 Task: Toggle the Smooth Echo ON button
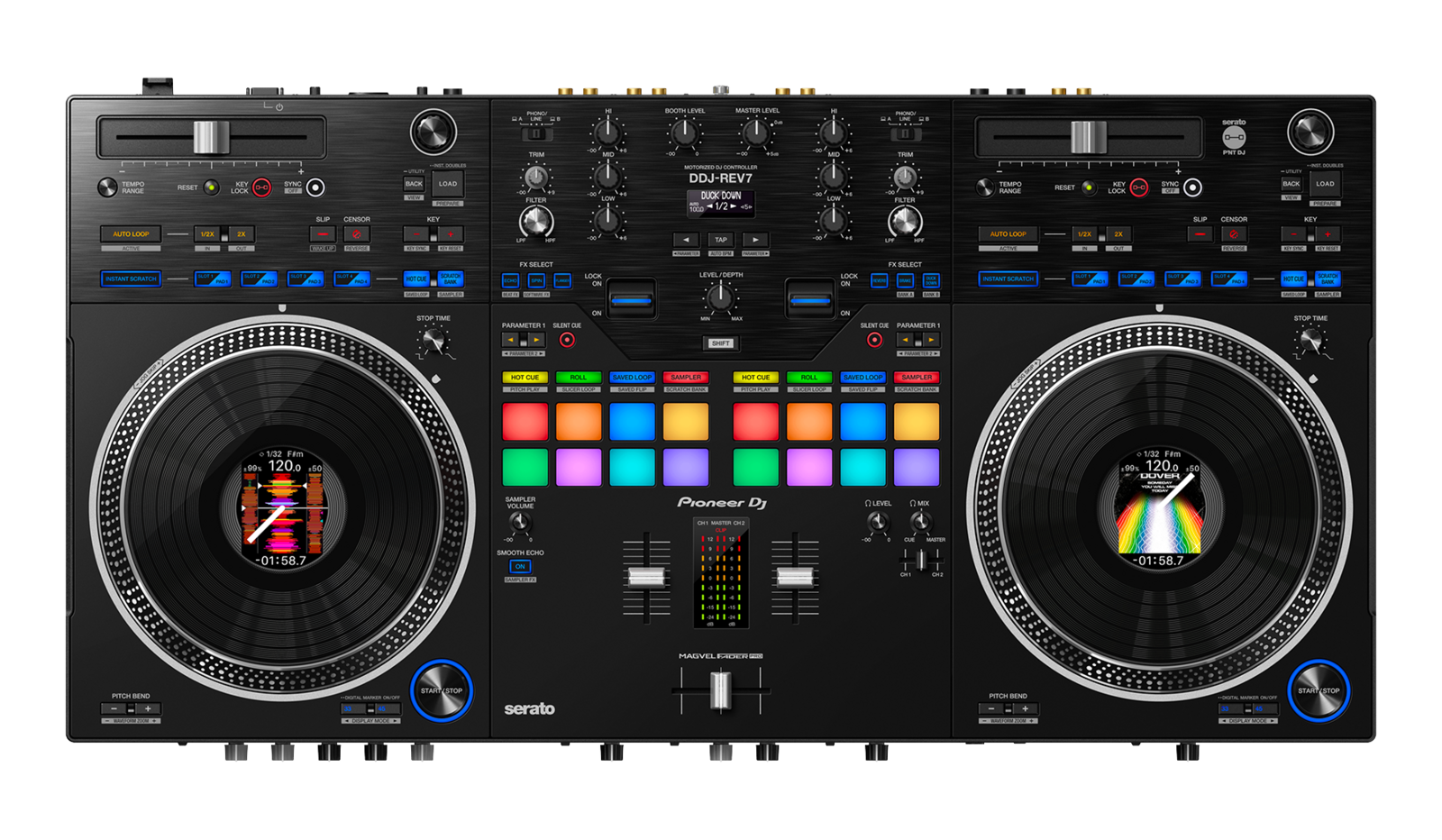520,567
